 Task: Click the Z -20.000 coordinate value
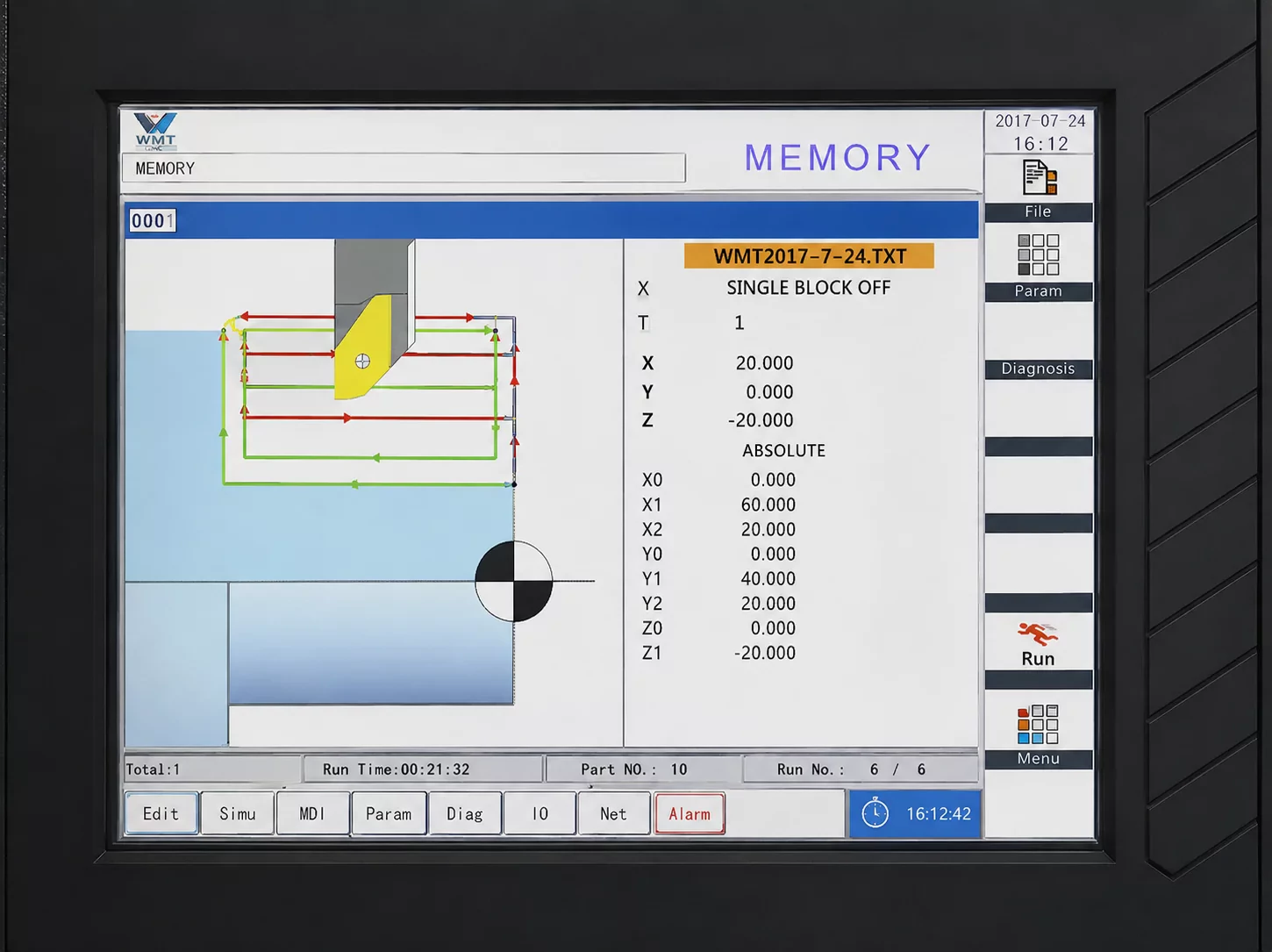[760, 420]
